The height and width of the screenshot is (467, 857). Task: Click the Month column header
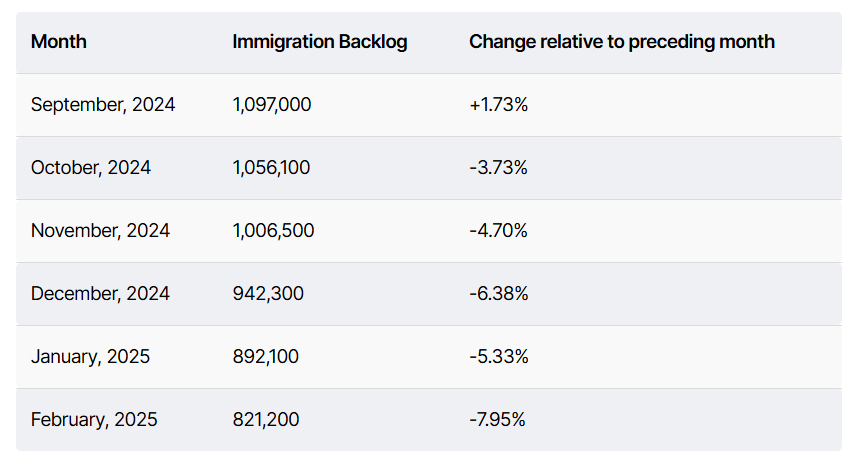coord(59,42)
